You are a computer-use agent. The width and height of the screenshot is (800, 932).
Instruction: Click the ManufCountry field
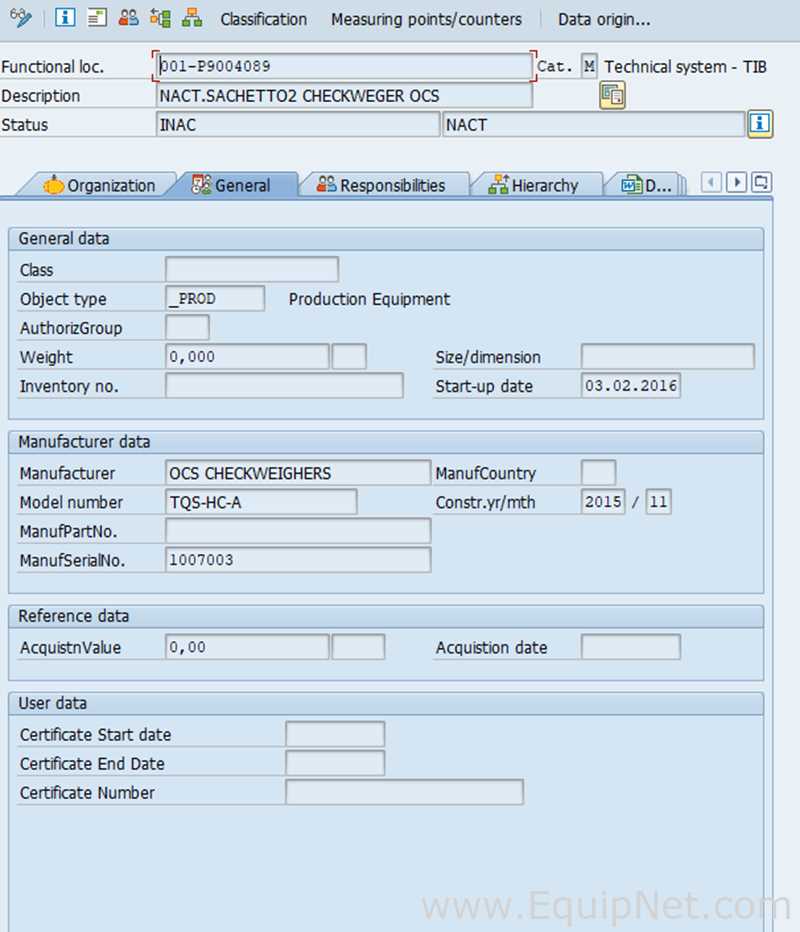(599, 473)
